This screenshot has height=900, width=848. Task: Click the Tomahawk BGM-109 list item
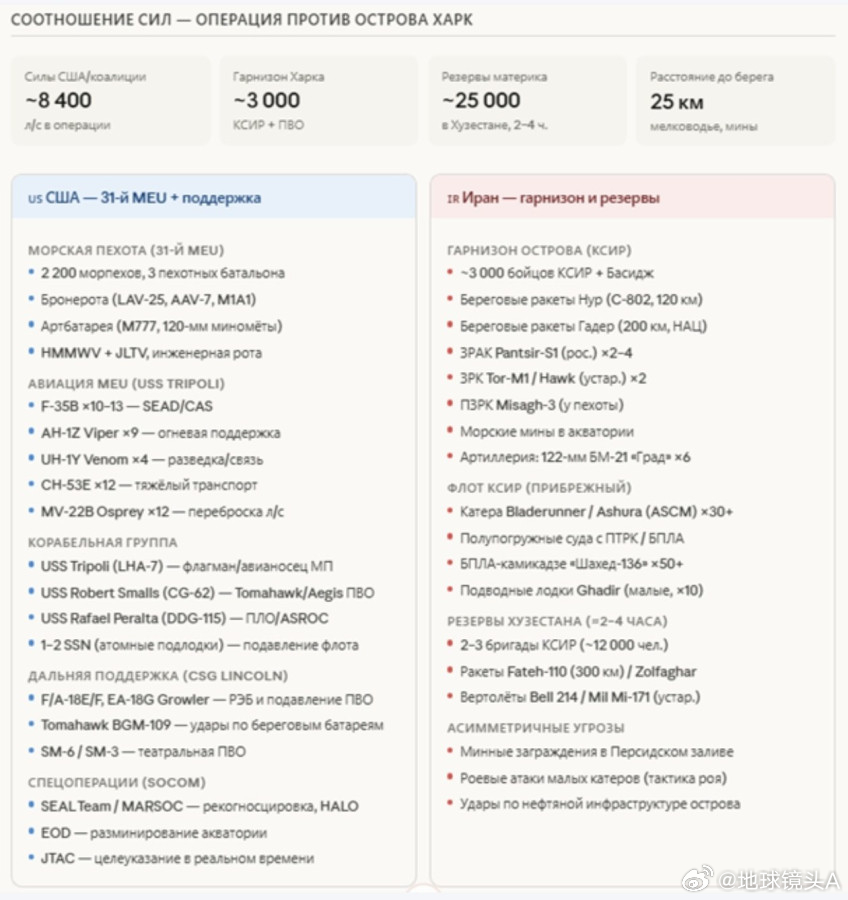pos(211,725)
